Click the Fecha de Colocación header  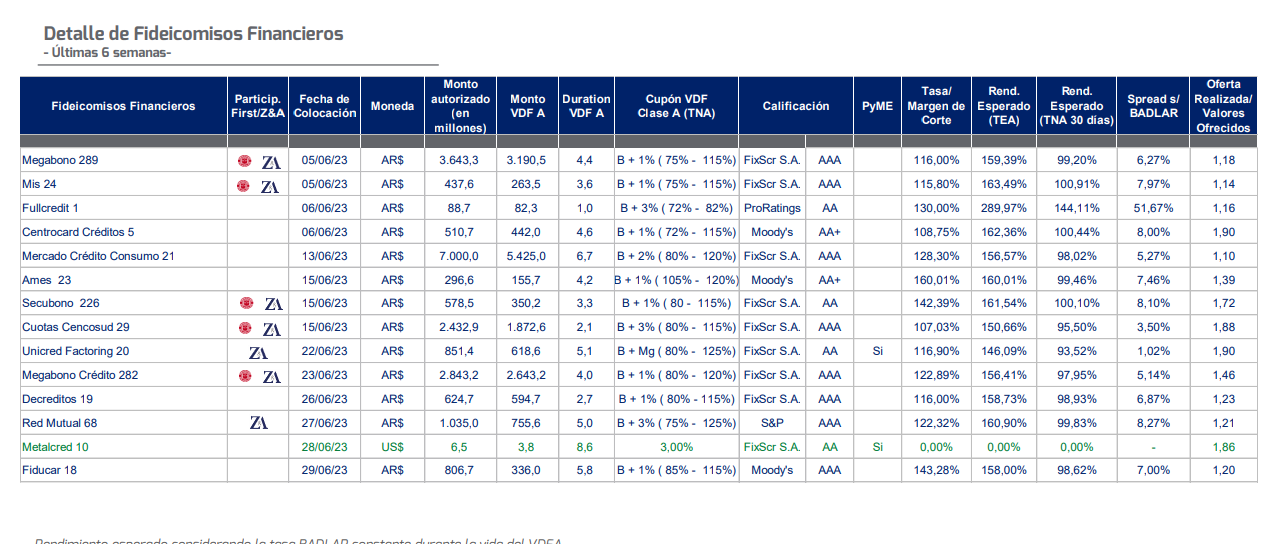pyautogui.click(x=324, y=106)
